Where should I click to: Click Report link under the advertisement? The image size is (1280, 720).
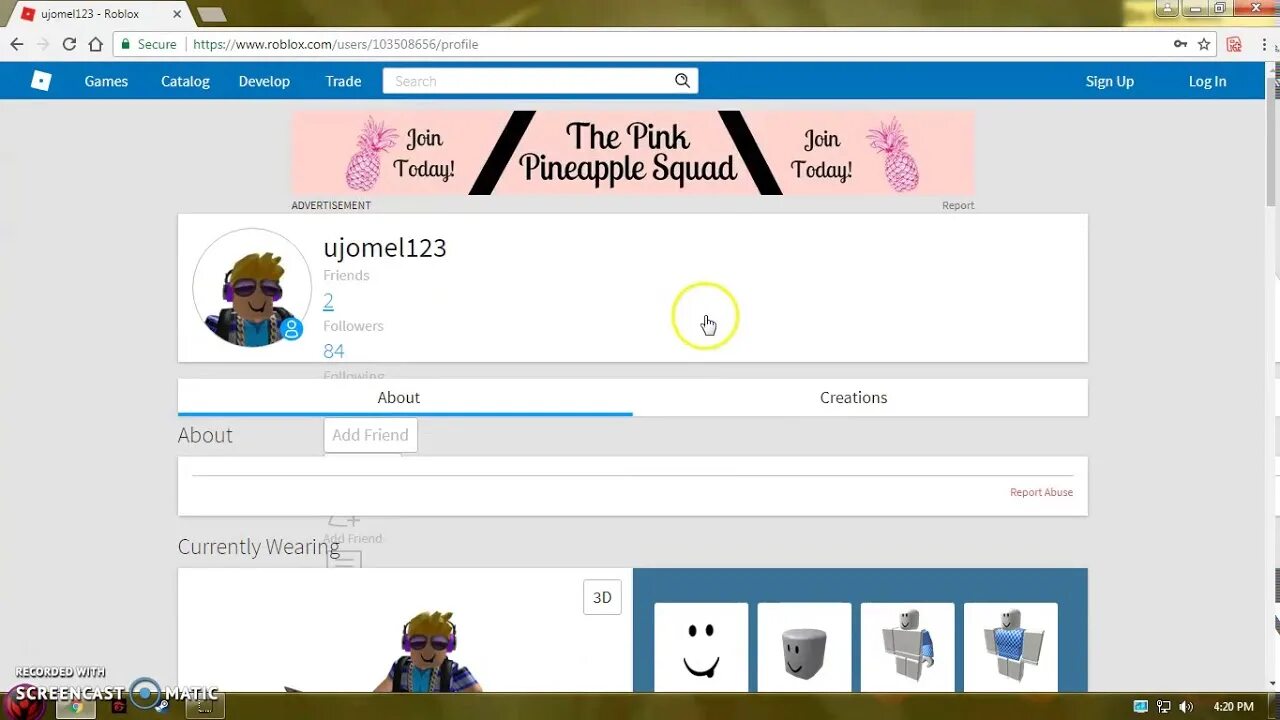pyautogui.click(x=958, y=205)
